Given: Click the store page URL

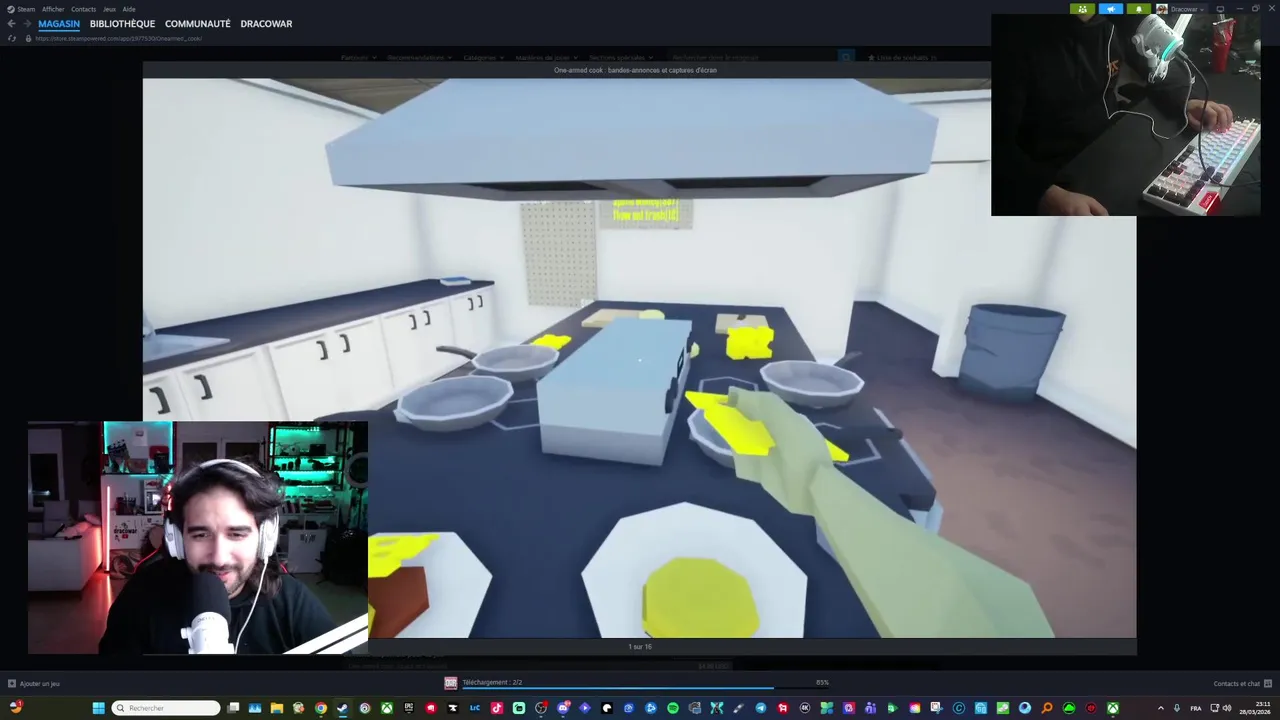Looking at the screenshot, I should pyautogui.click(x=118, y=38).
